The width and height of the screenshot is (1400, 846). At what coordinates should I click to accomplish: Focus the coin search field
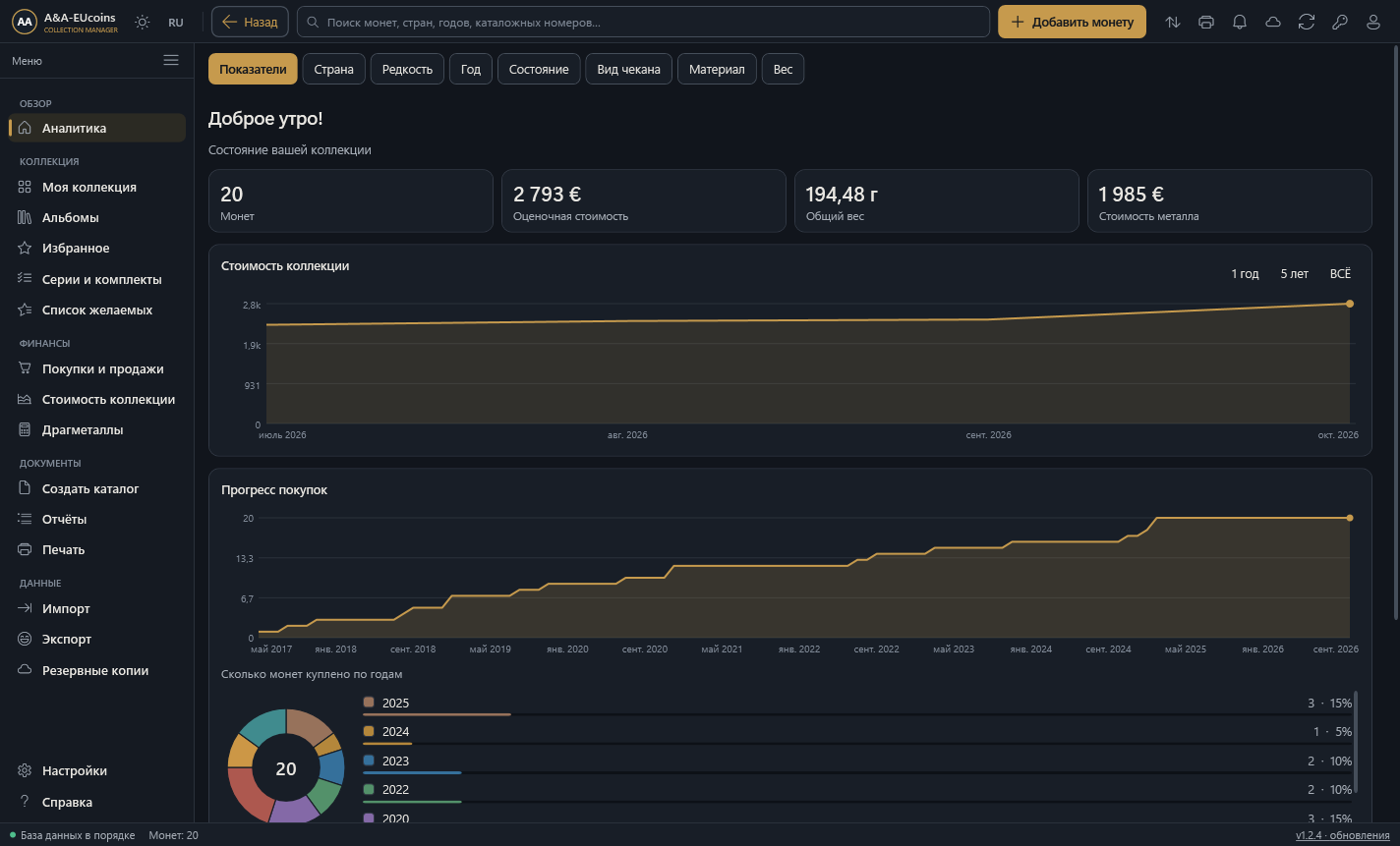643,22
